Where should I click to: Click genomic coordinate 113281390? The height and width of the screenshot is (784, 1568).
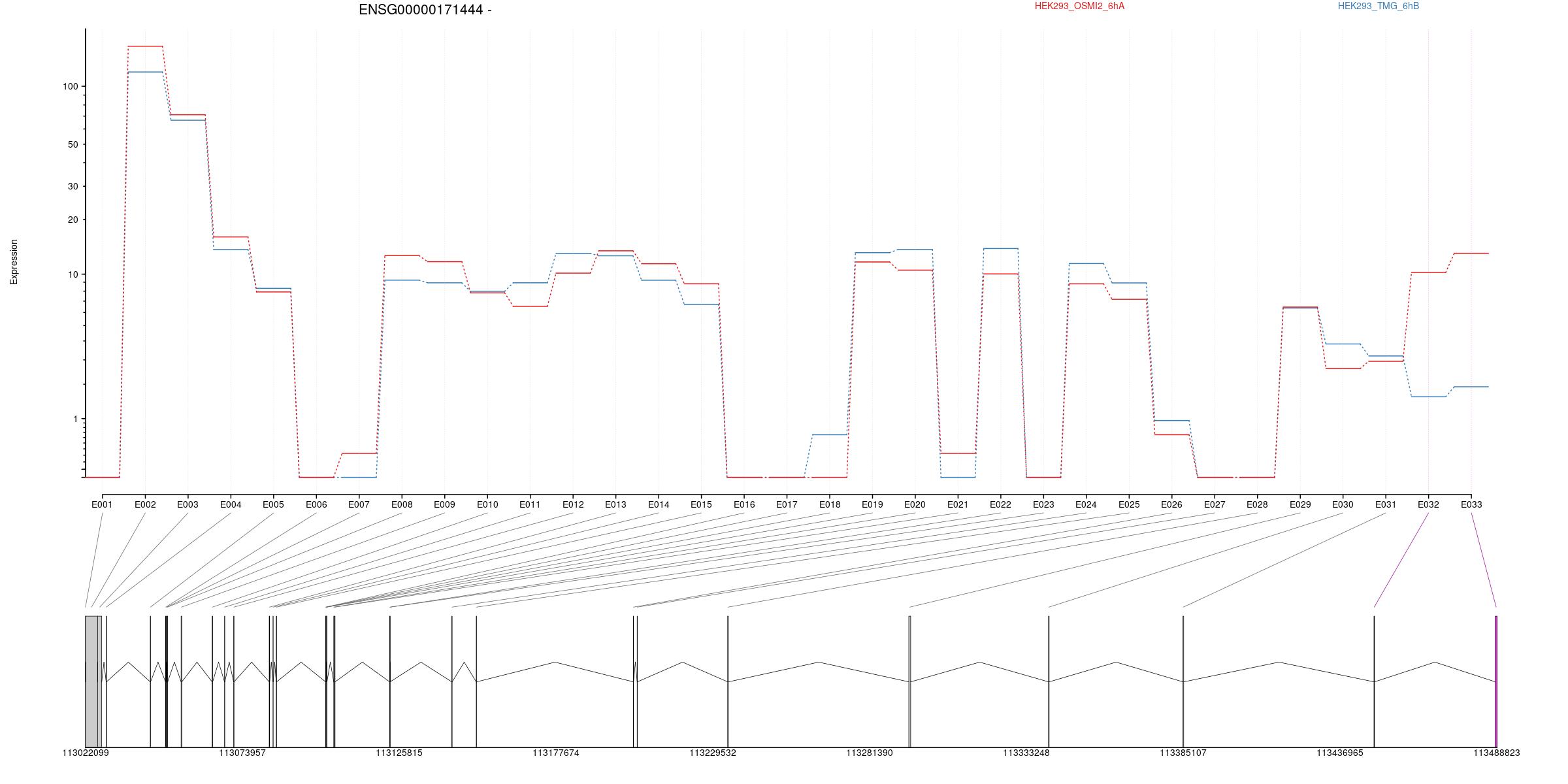870,753
